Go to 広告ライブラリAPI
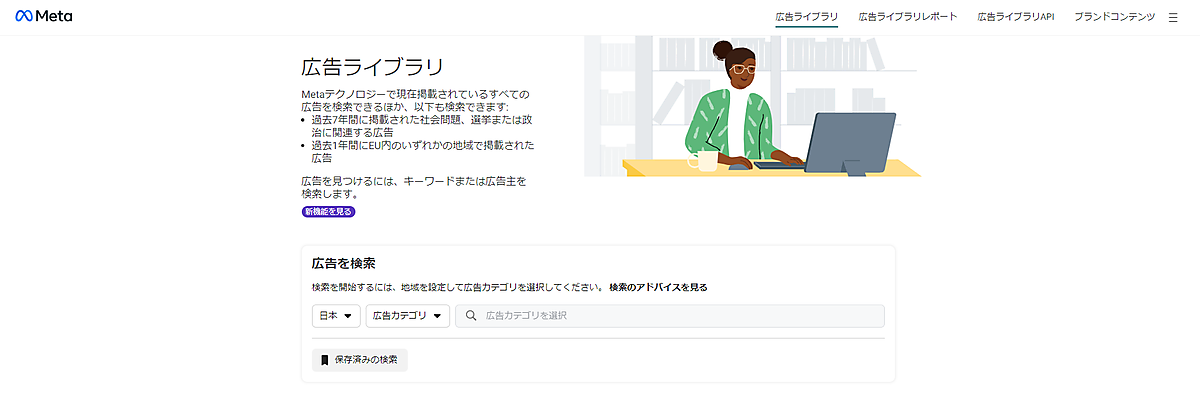The width and height of the screenshot is (1200, 405). [1016, 17]
